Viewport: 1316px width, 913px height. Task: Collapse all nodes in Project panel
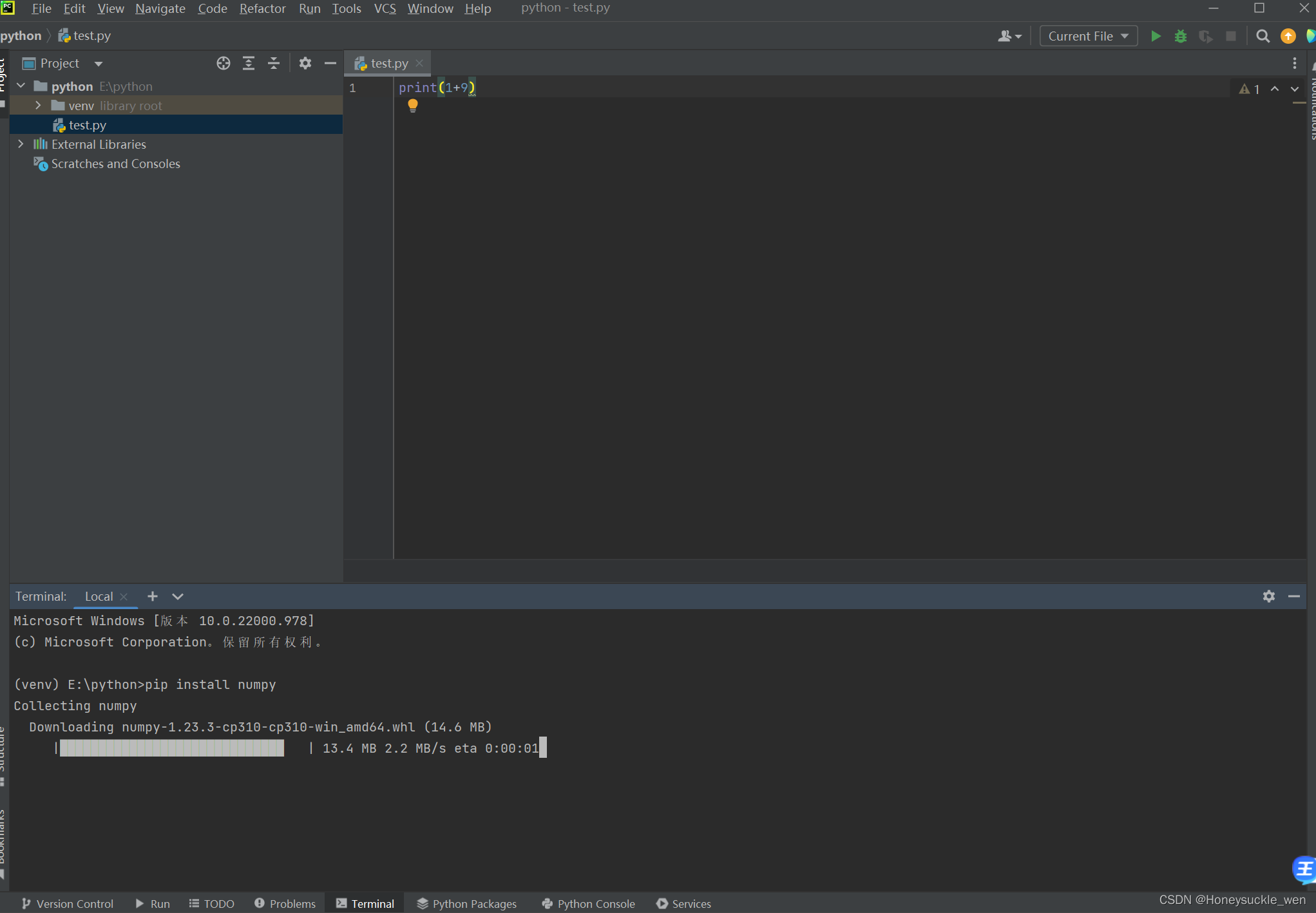tap(273, 62)
